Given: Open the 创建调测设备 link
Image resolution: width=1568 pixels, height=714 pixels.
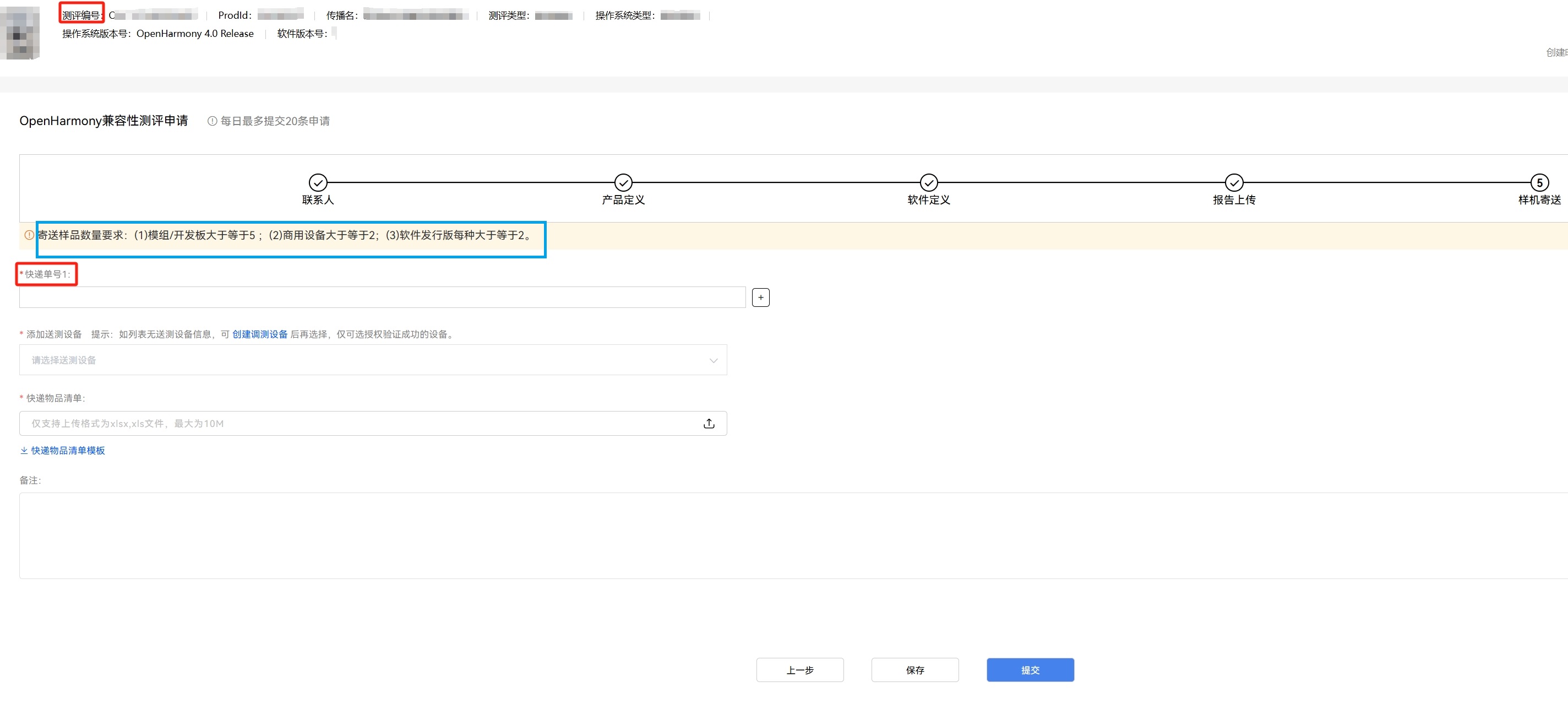Looking at the screenshot, I should pyautogui.click(x=260, y=334).
